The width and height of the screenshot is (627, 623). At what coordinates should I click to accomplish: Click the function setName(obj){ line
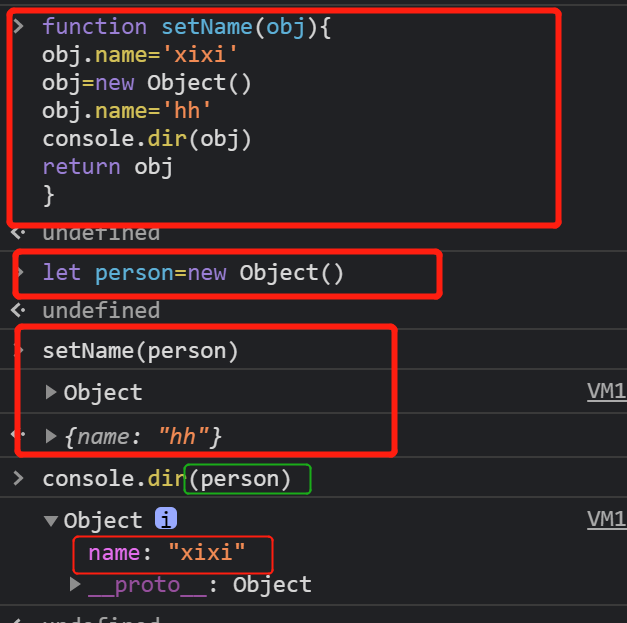pos(187,27)
